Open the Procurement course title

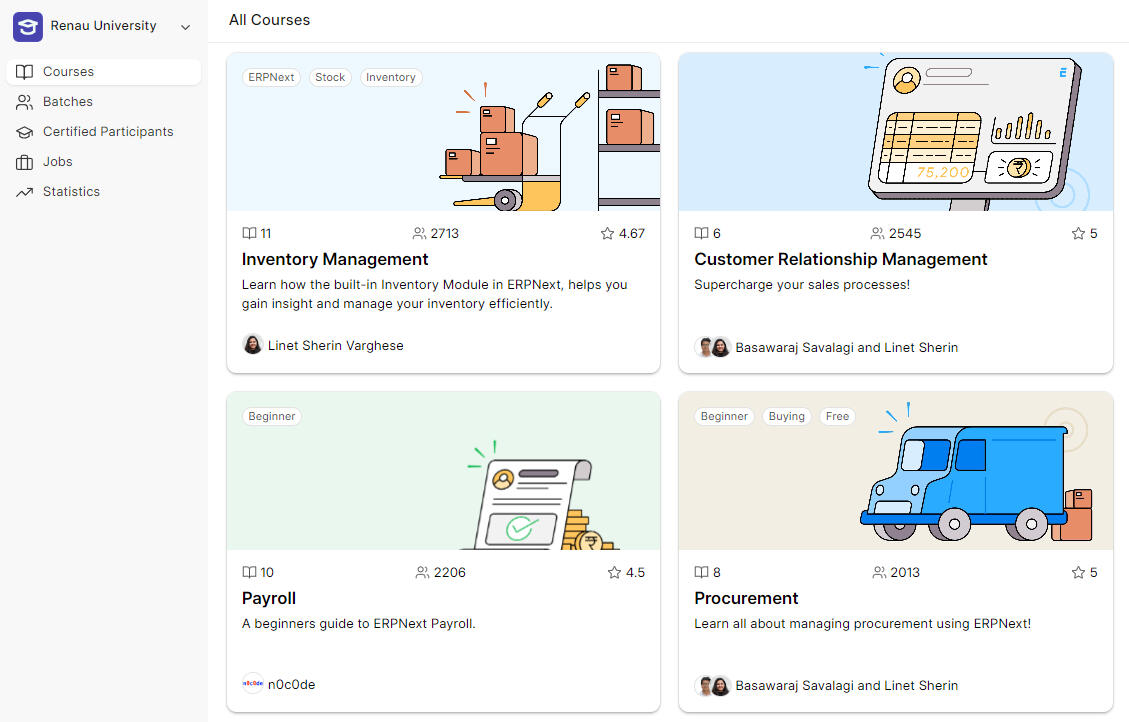pyautogui.click(x=746, y=598)
